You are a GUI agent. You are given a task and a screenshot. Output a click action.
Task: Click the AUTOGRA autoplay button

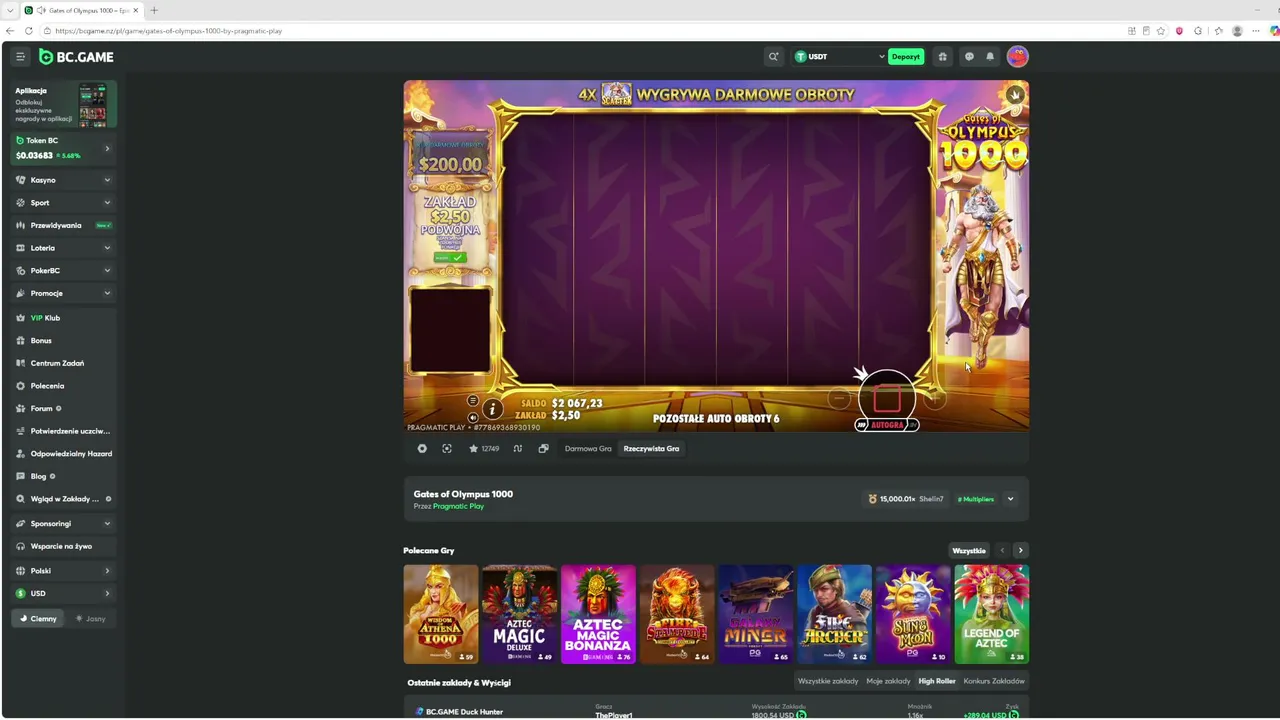tap(887, 425)
